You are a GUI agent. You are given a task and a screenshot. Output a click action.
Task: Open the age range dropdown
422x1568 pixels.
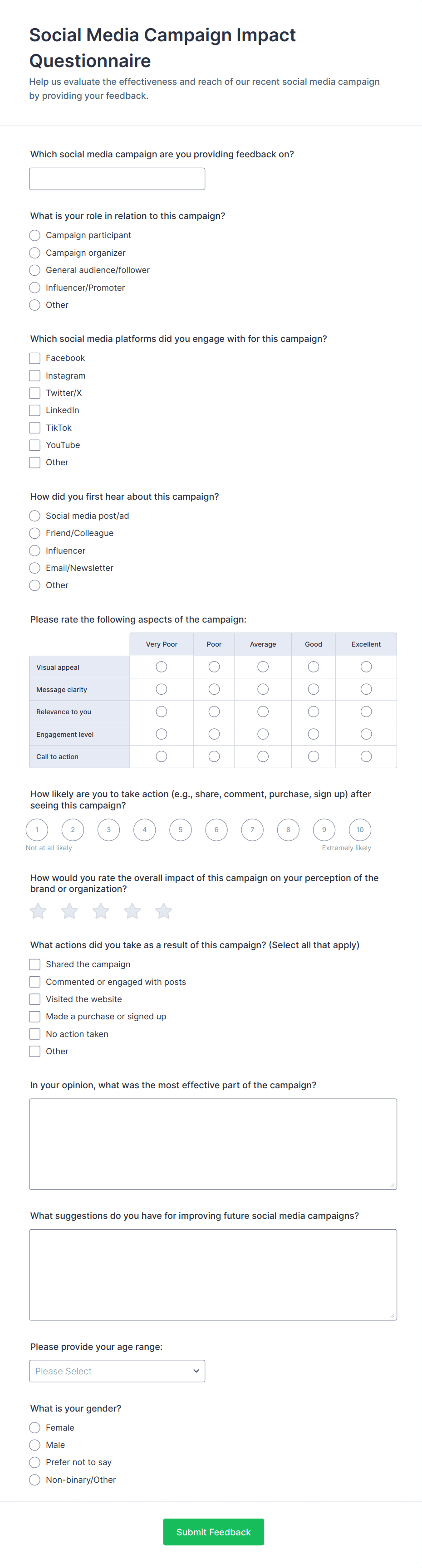tap(117, 1371)
